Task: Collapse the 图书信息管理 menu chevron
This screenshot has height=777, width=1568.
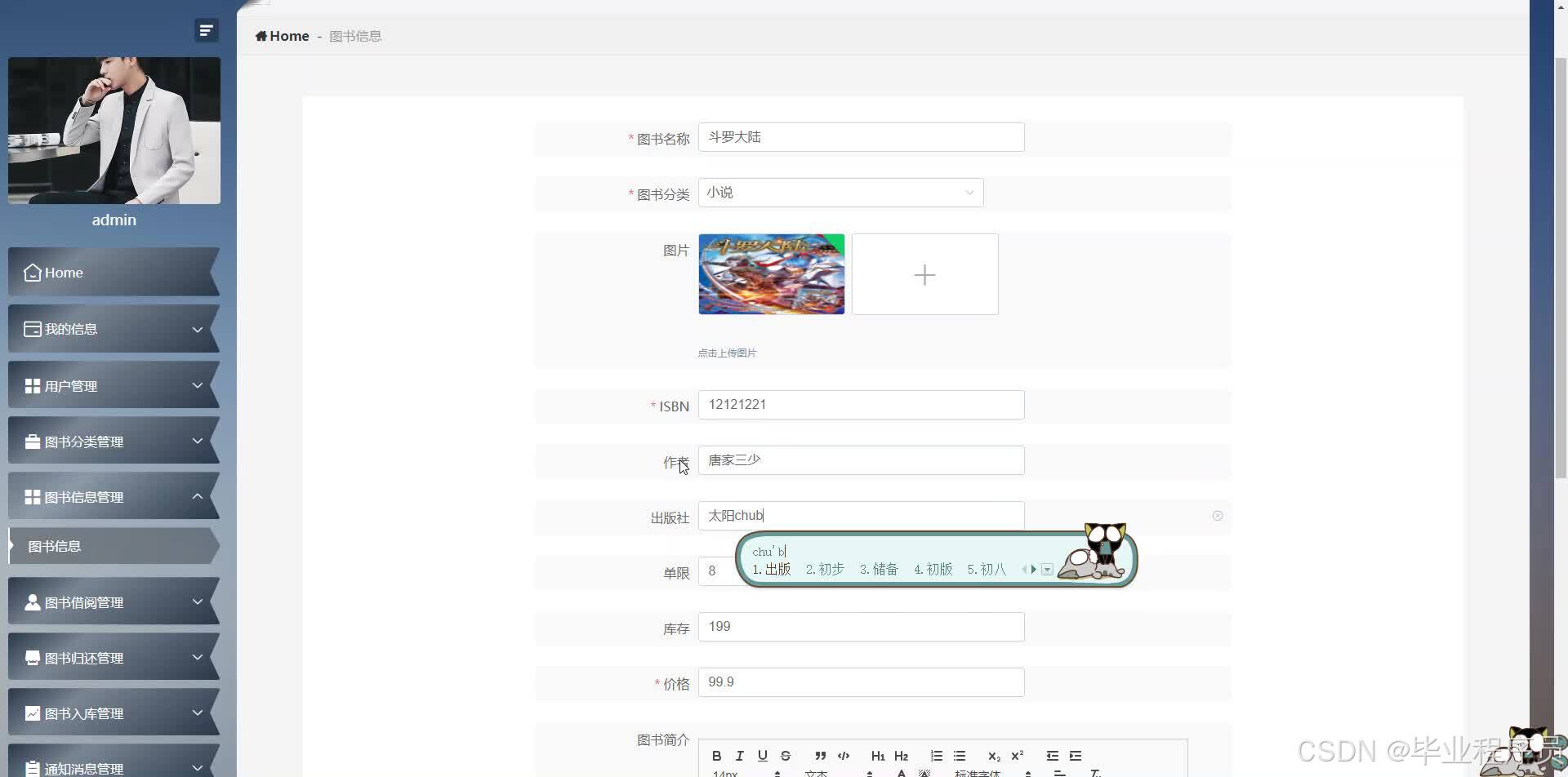Action: [x=197, y=496]
